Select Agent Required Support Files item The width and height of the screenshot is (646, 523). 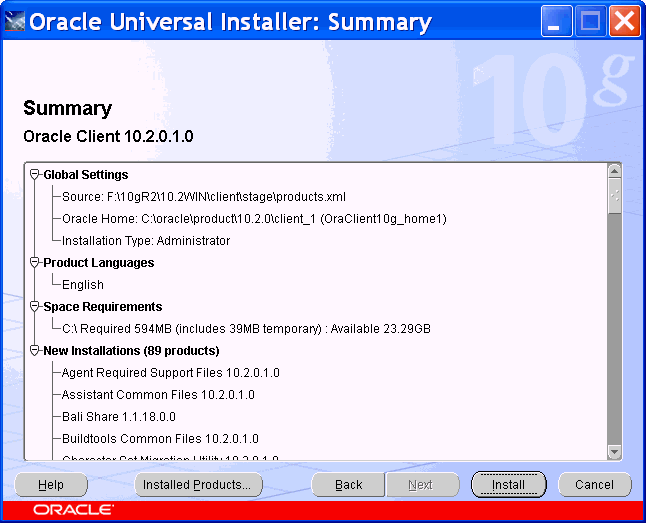pyautogui.click(x=171, y=373)
